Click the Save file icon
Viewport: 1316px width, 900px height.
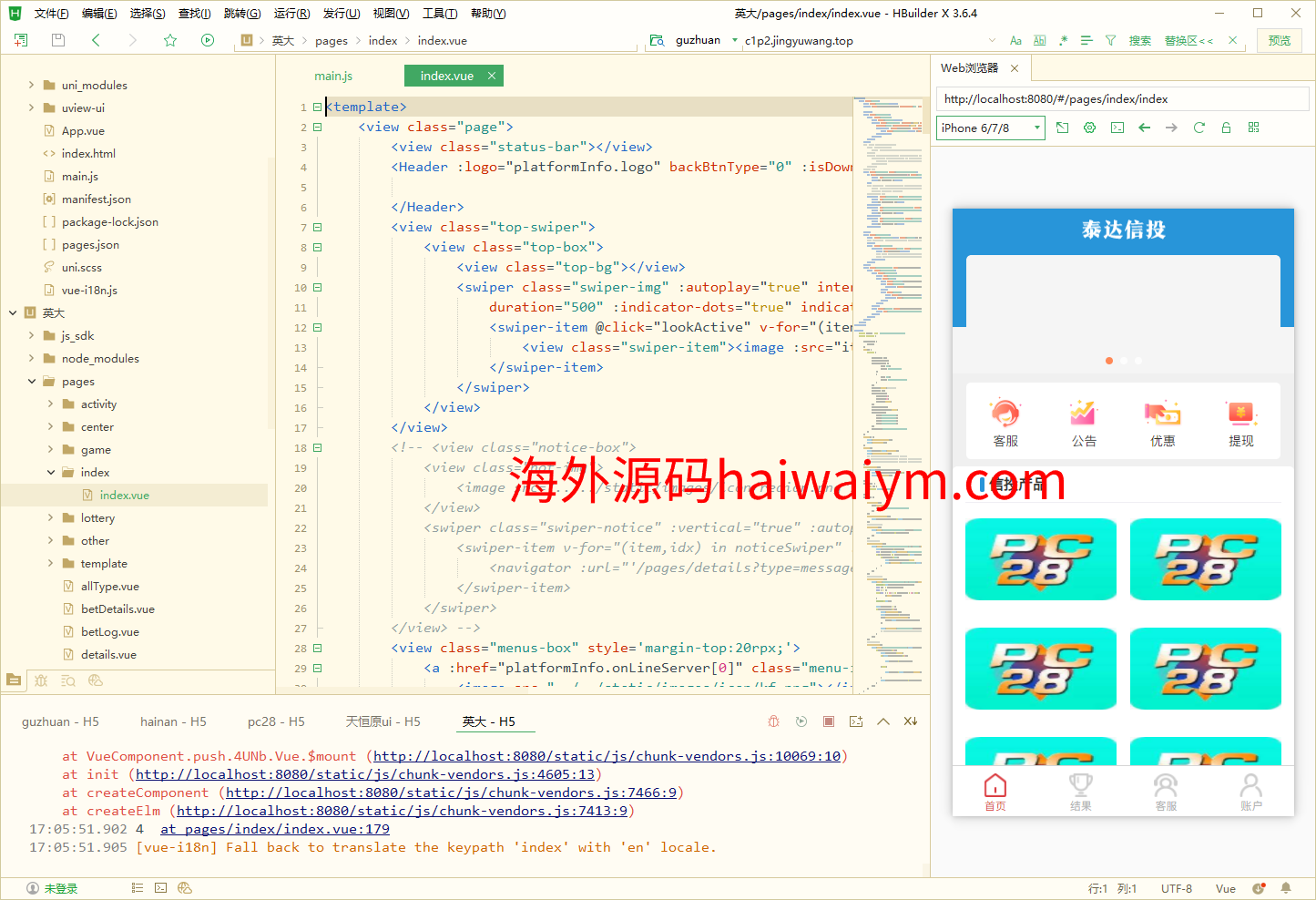58,40
